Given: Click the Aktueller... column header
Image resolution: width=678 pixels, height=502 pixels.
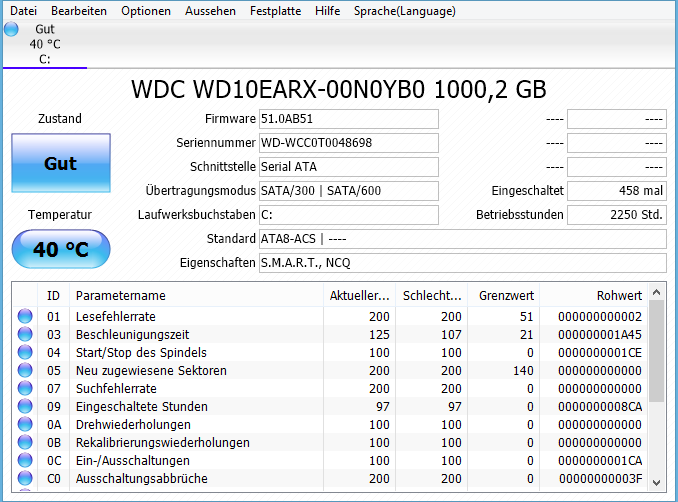Looking at the screenshot, I should [x=359, y=296].
